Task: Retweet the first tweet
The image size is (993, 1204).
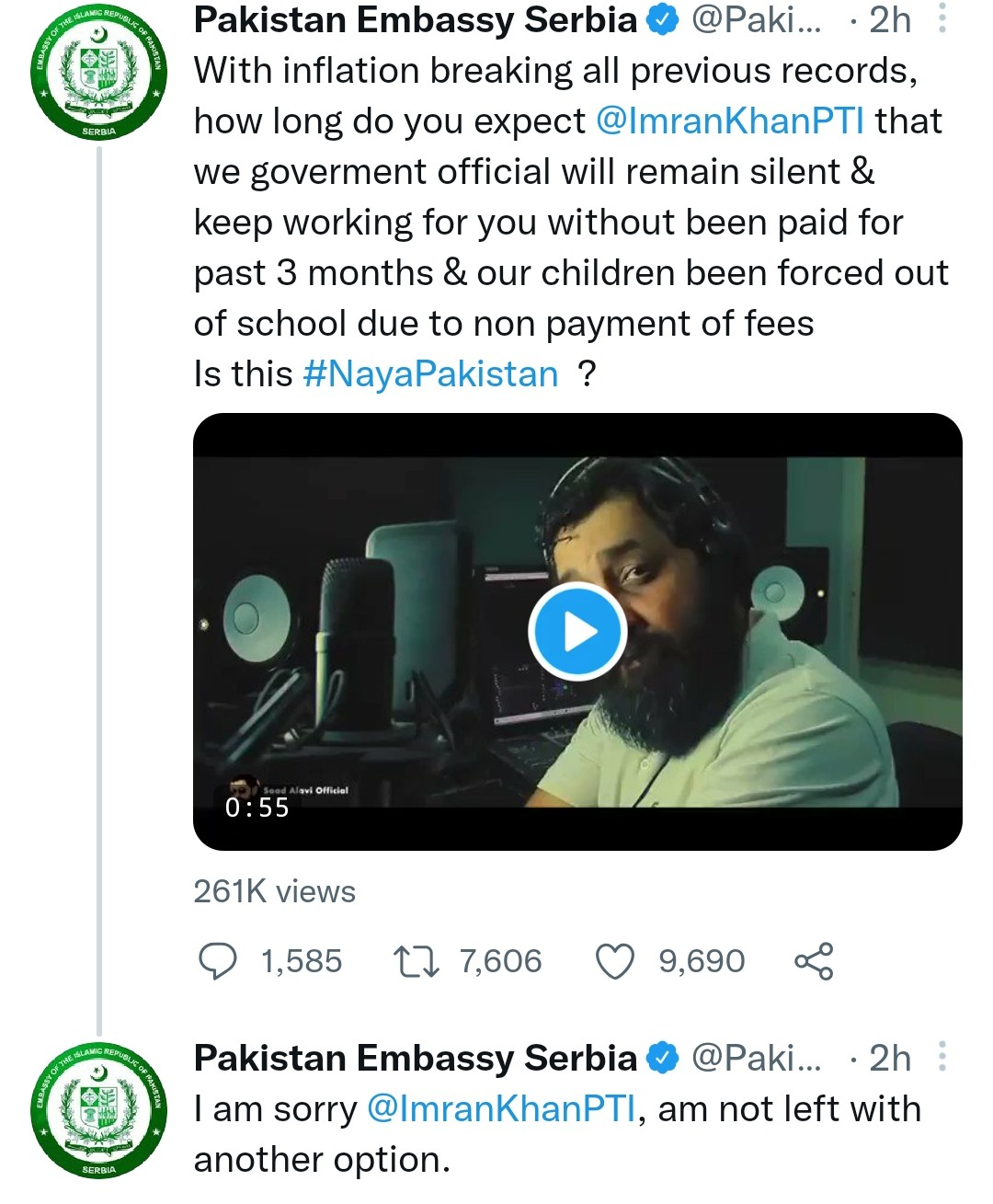Action: [416, 961]
